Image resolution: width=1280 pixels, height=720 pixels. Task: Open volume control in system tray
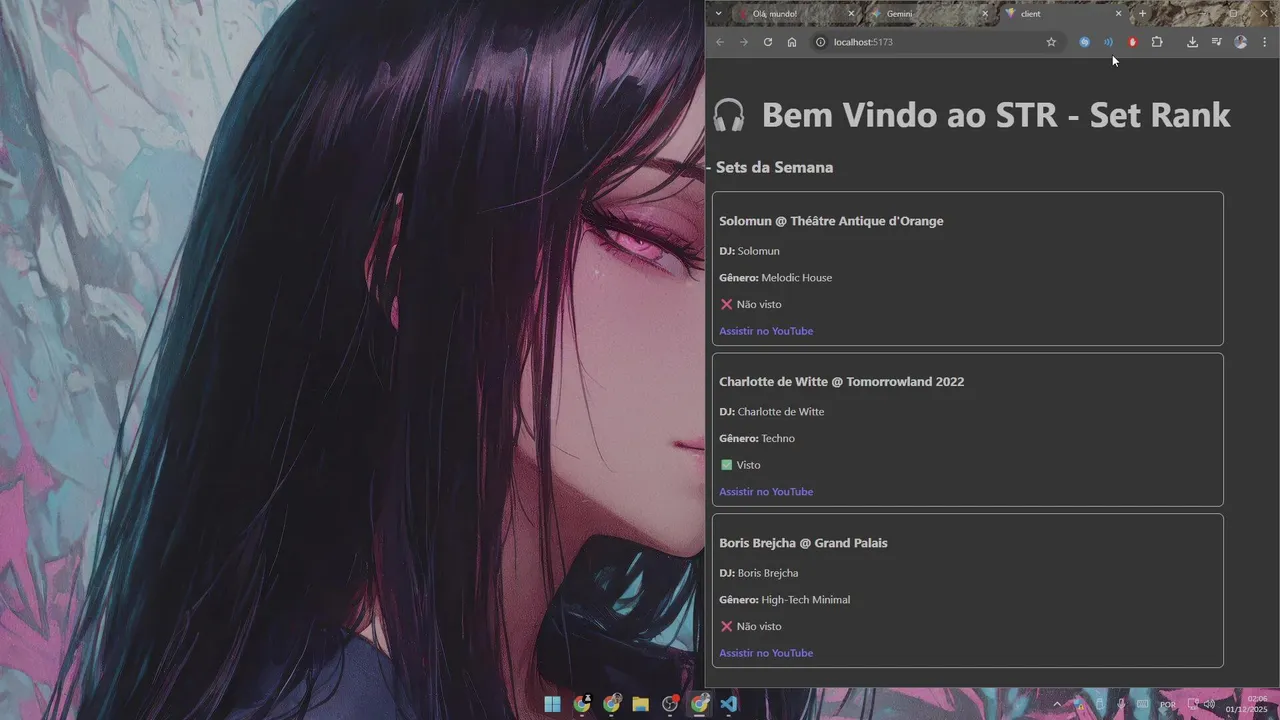pyautogui.click(x=1209, y=704)
